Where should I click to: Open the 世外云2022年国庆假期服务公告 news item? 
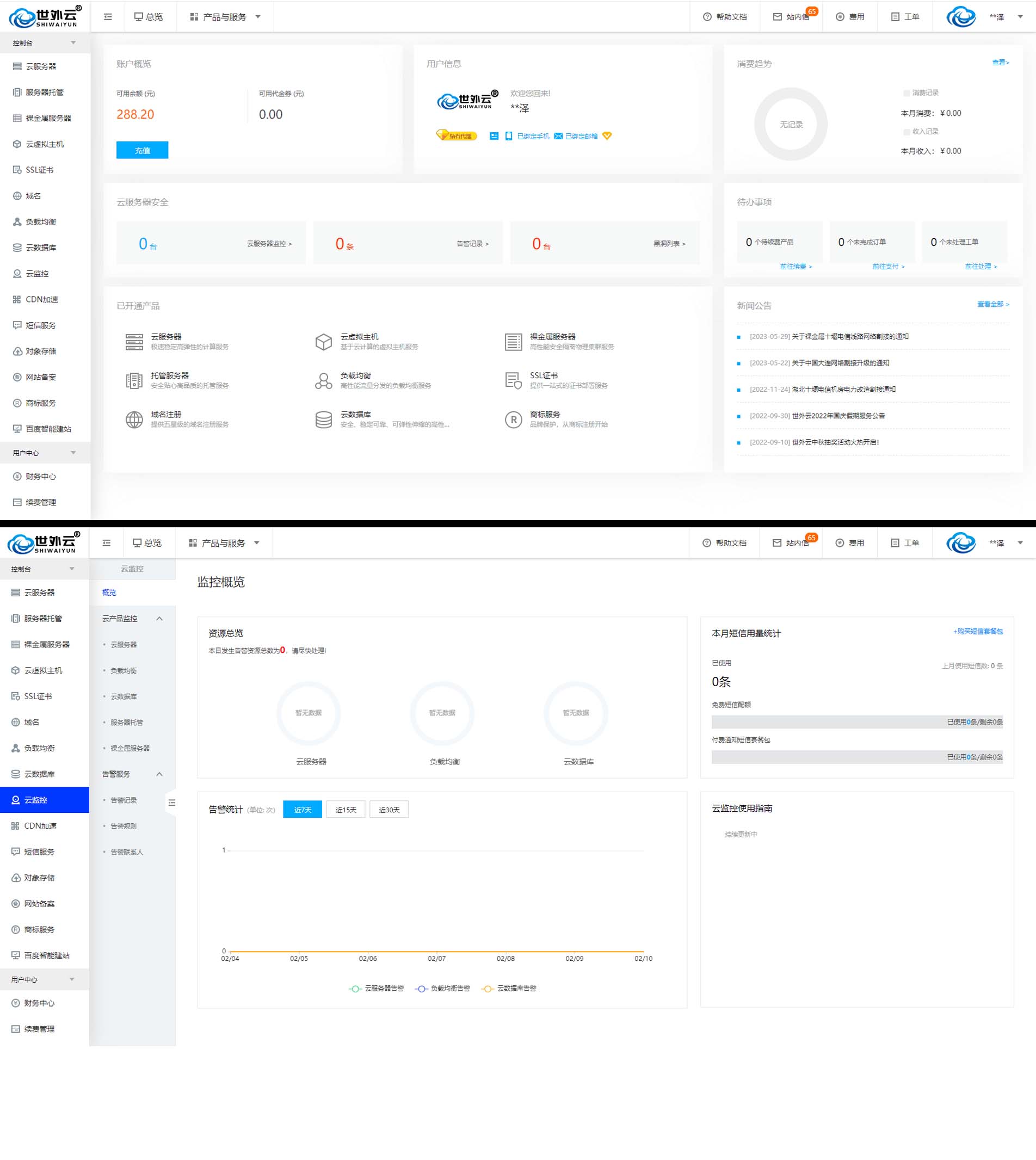[x=838, y=416]
